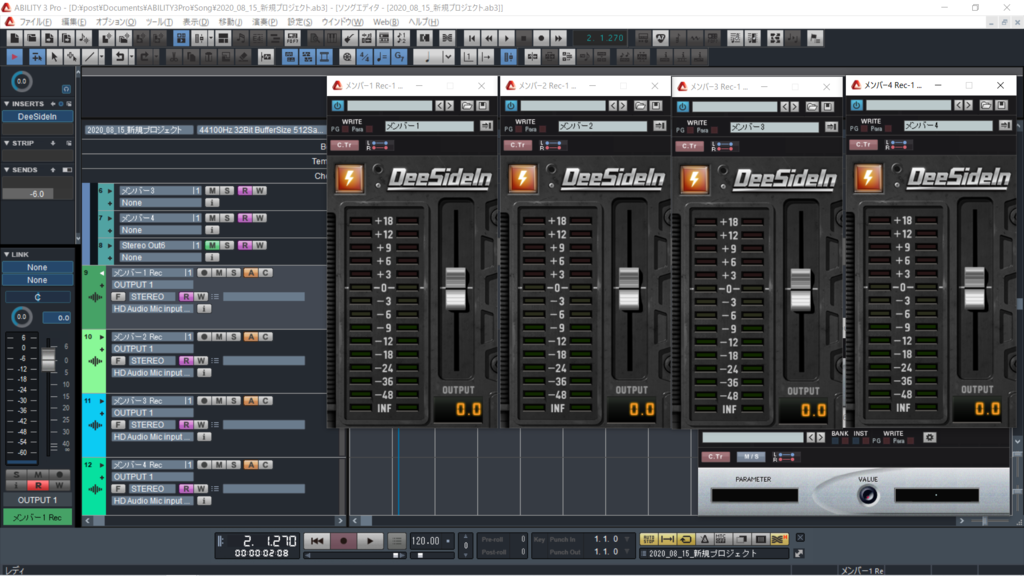
Task: Click the G7 chord icon
Action: point(400,57)
